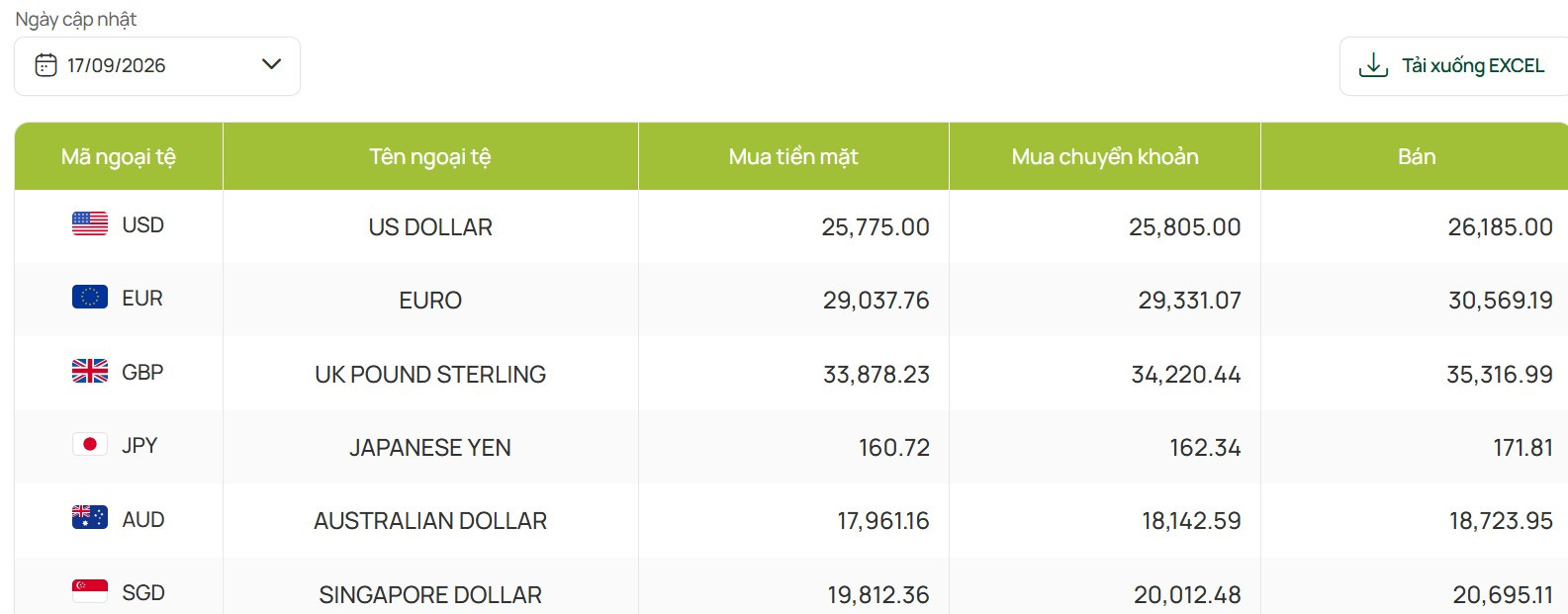Download rates via Tải xuống EXCEL
This screenshot has width=1568, height=614.
coord(1453,66)
